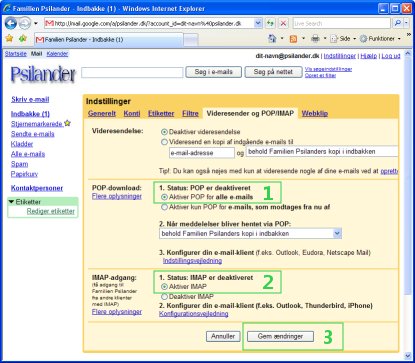
Task: Select Deaktiver IMAP radio button
Action: 164,296
